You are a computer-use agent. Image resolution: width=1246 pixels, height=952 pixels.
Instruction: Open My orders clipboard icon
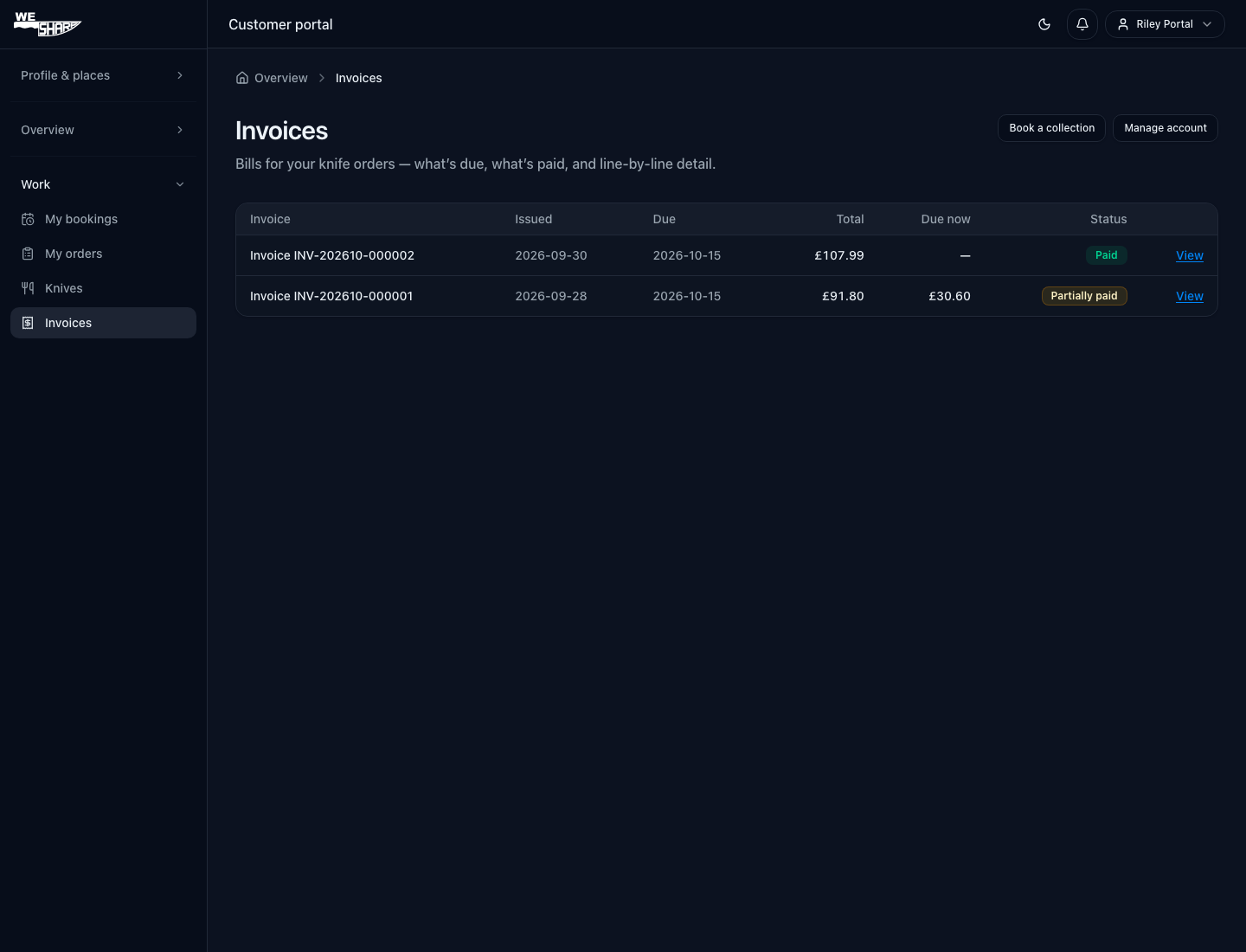click(x=28, y=254)
